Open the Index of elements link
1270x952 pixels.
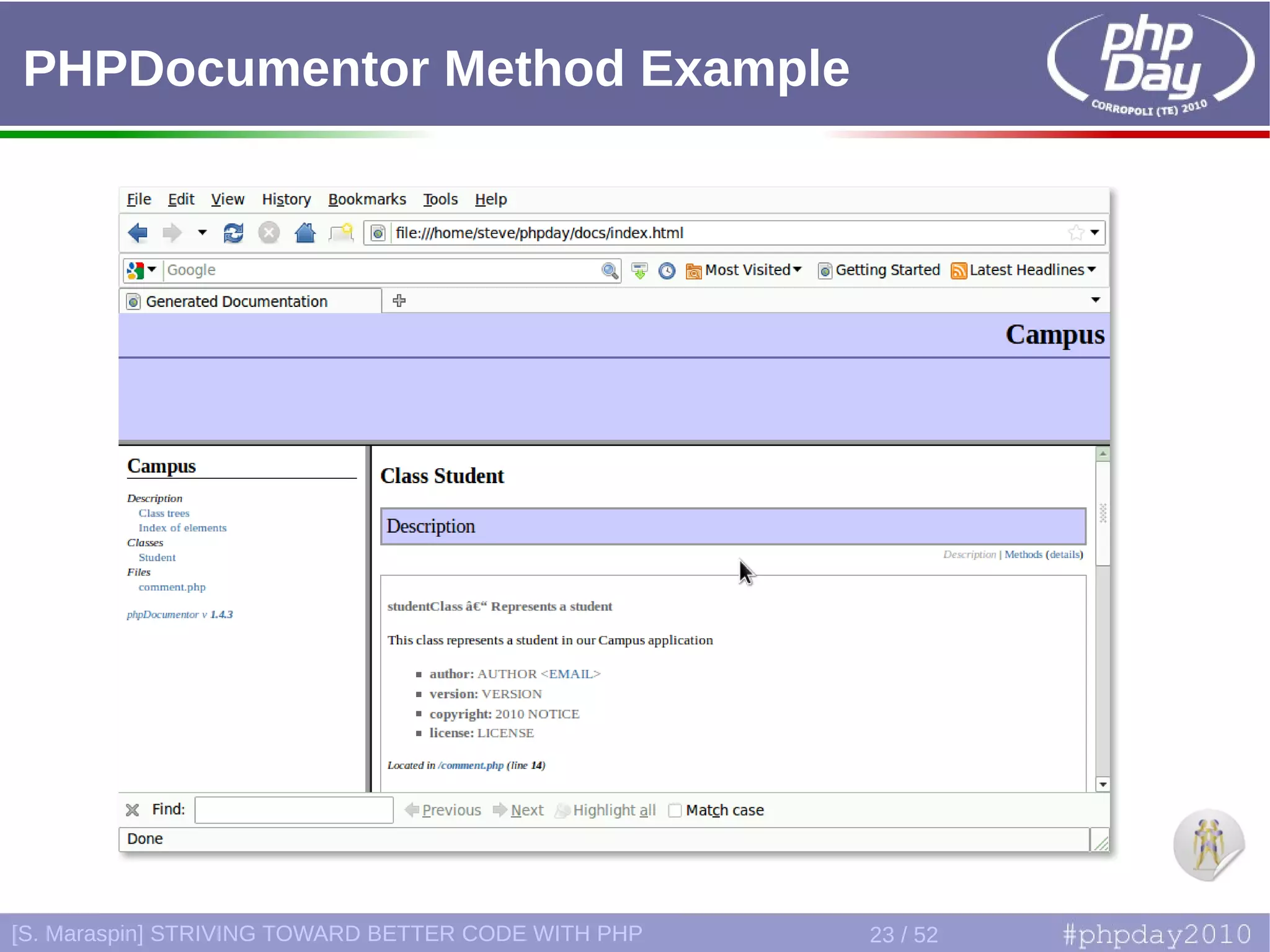(x=182, y=528)
